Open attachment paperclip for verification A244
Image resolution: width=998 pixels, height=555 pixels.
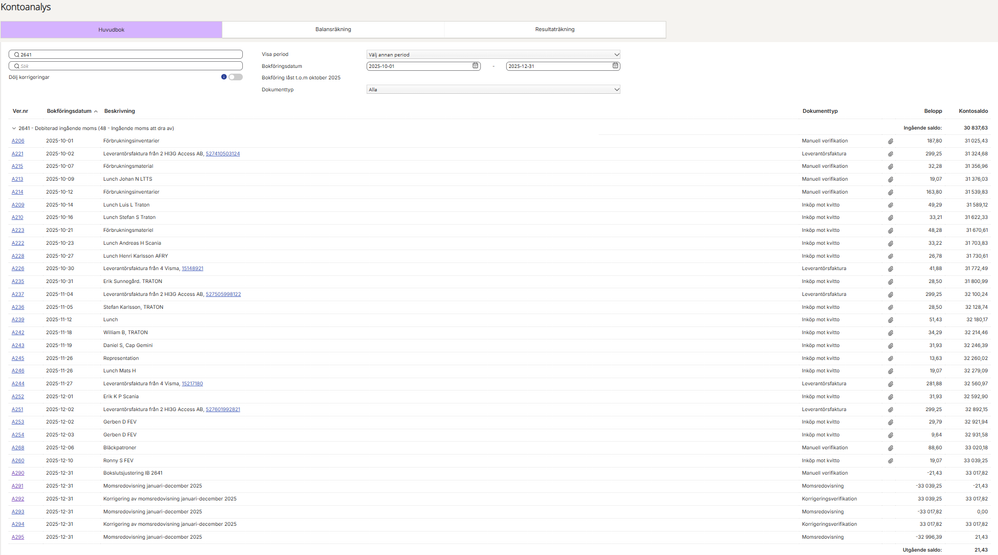(x=890, y=384)
